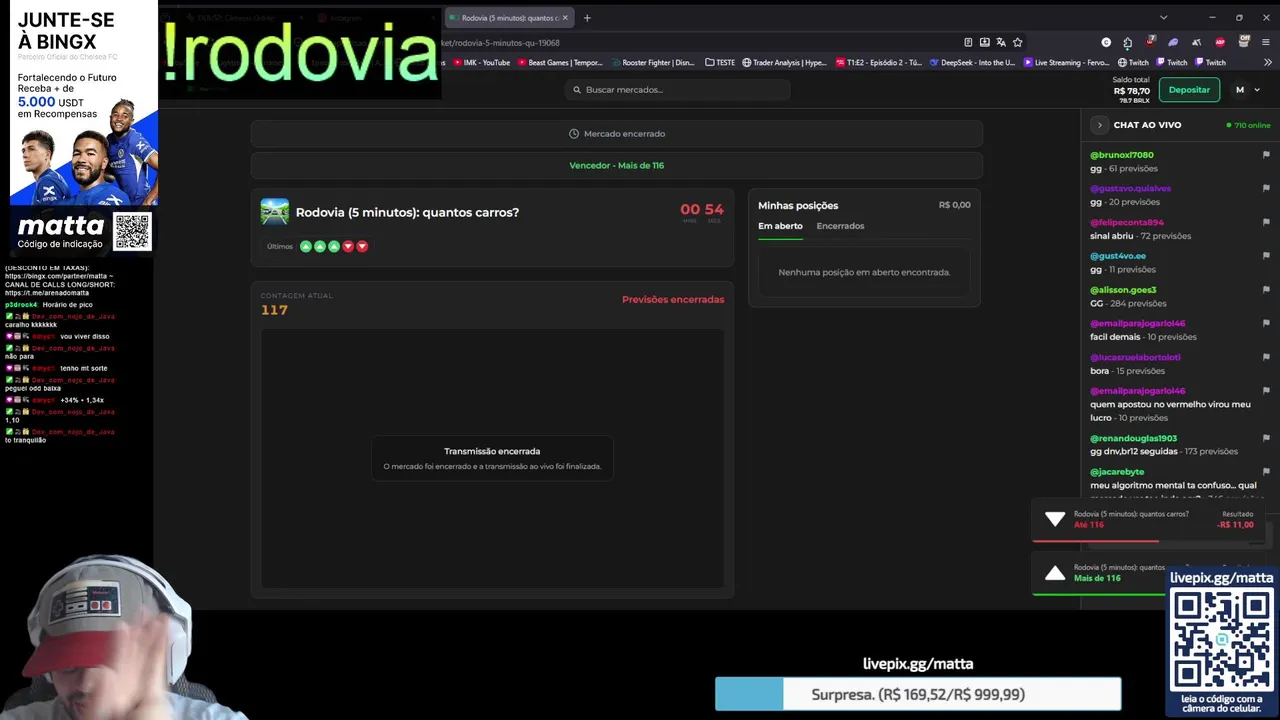Open the T1:E2 - Episódio 2 bookmark
This screenshot has width=1280, height=720.
click(x=879, y=62)
